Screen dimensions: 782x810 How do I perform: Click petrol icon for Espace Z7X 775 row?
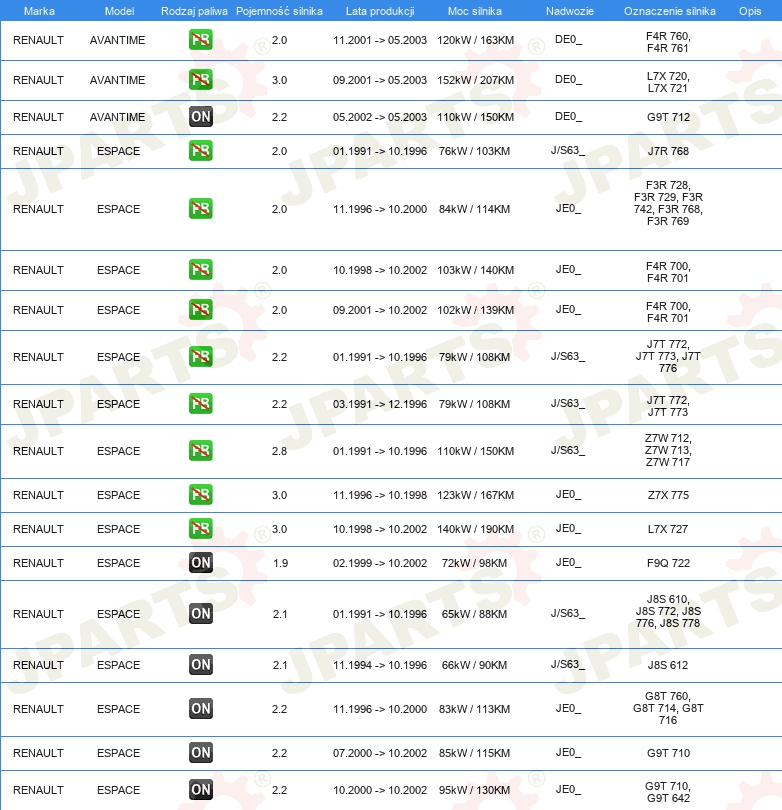tap(200, 495)
